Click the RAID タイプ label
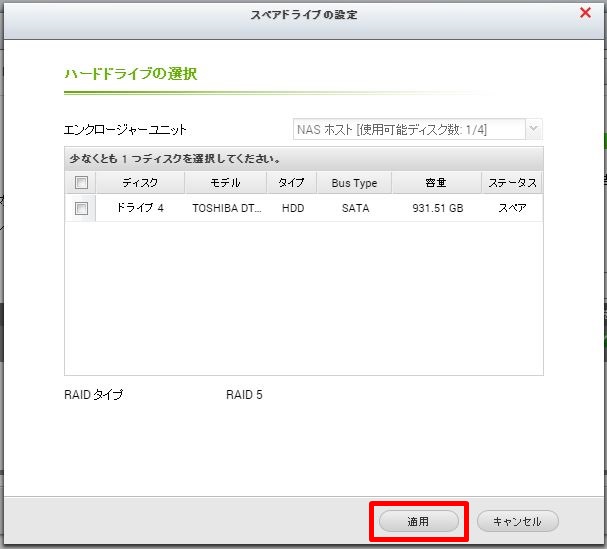607x549 pixels. (x=94, y=395)
